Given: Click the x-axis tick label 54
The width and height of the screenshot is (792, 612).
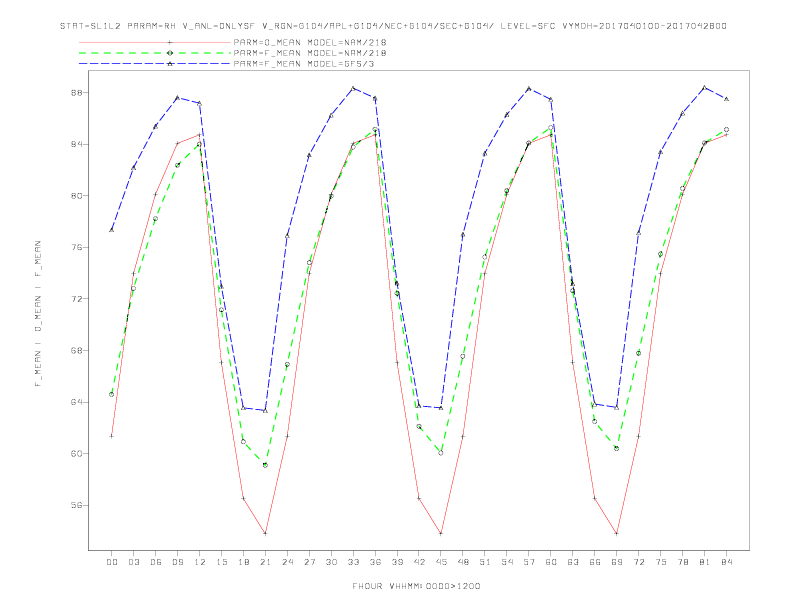Looking at the screenshot, I should click(507, 562).
